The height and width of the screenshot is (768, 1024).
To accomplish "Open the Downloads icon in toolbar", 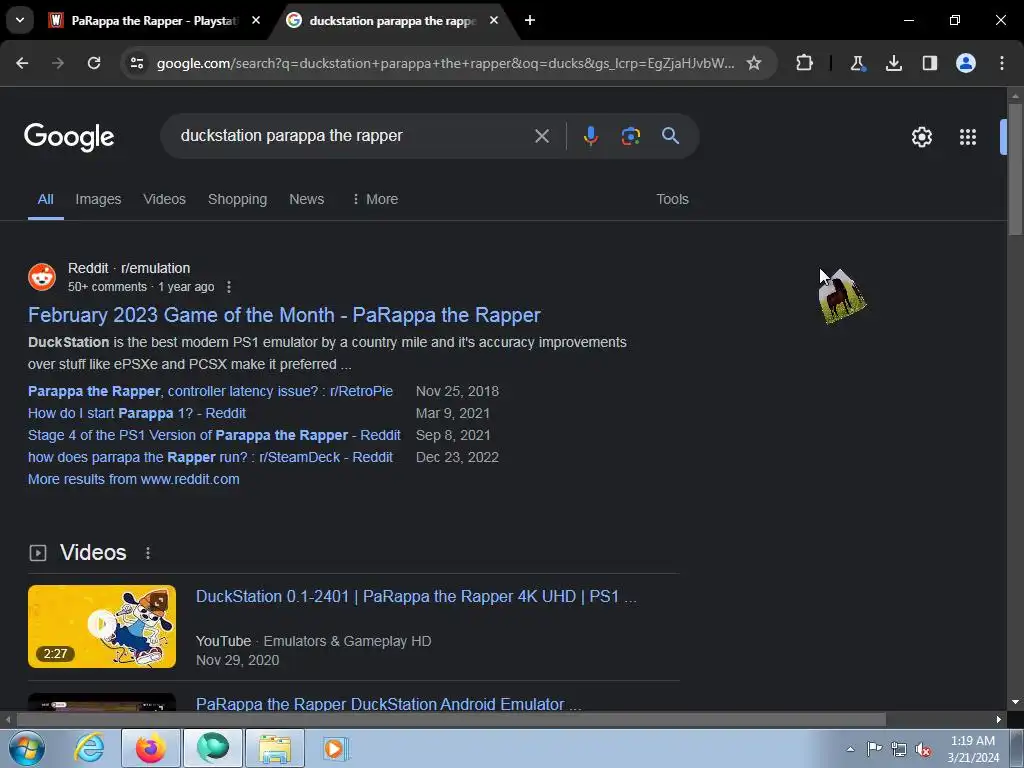I will pyautogui.click(x=893, y=63).
